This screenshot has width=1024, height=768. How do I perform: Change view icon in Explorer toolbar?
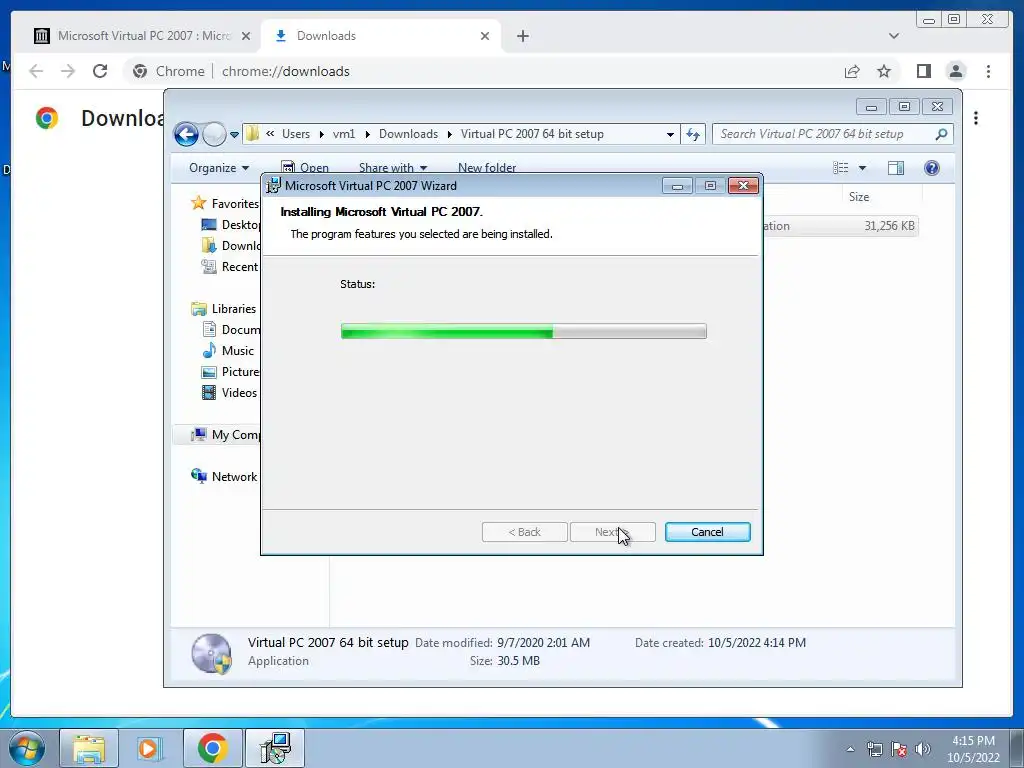point(840,168)
